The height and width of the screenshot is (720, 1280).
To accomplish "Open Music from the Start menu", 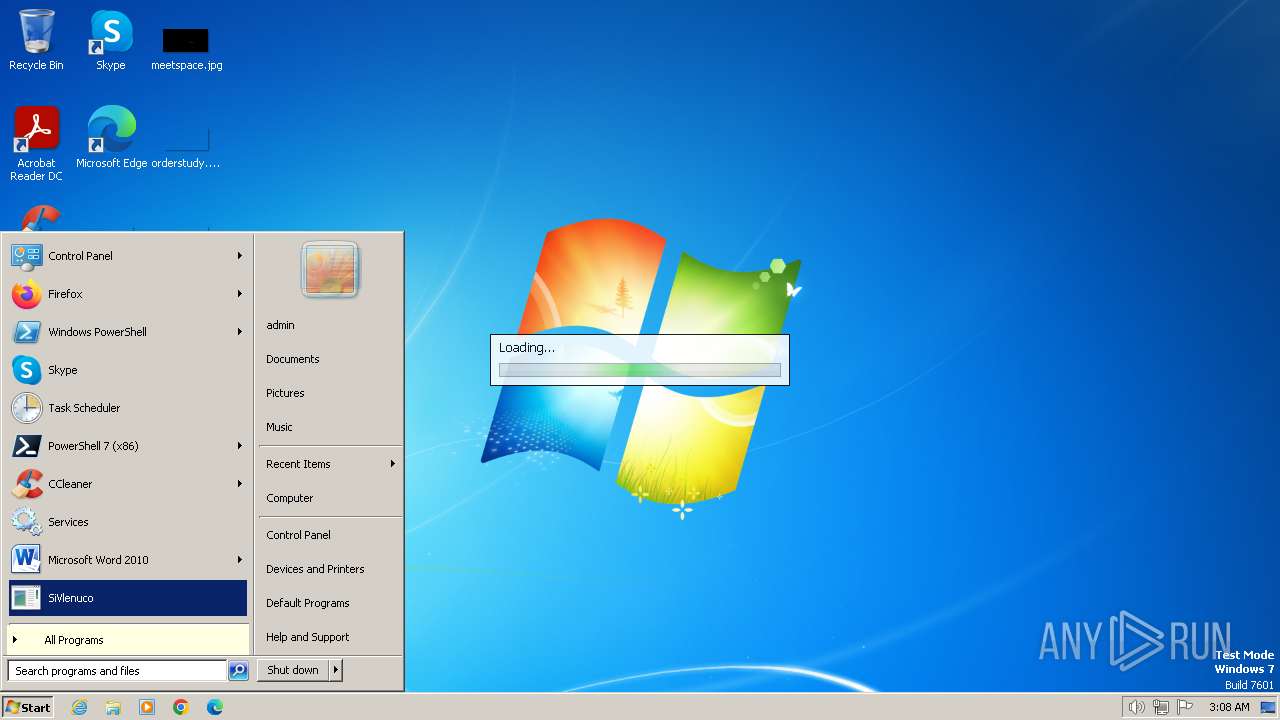I will point(330,427).
